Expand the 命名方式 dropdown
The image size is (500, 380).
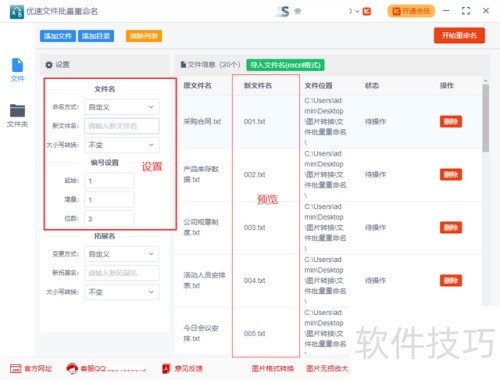122,107
